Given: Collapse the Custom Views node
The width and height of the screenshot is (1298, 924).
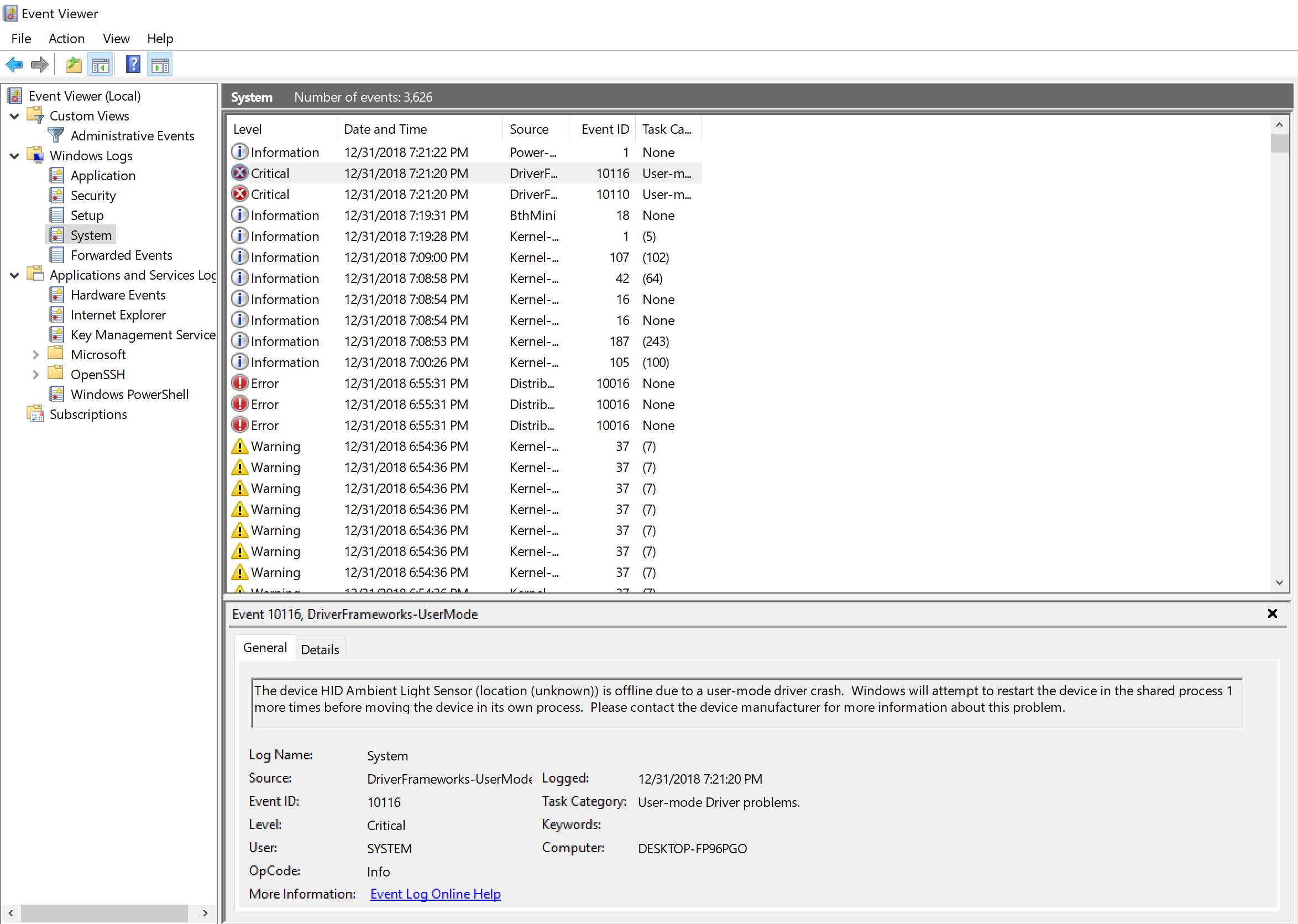Looking at the screenshot, I should (15, 116).
